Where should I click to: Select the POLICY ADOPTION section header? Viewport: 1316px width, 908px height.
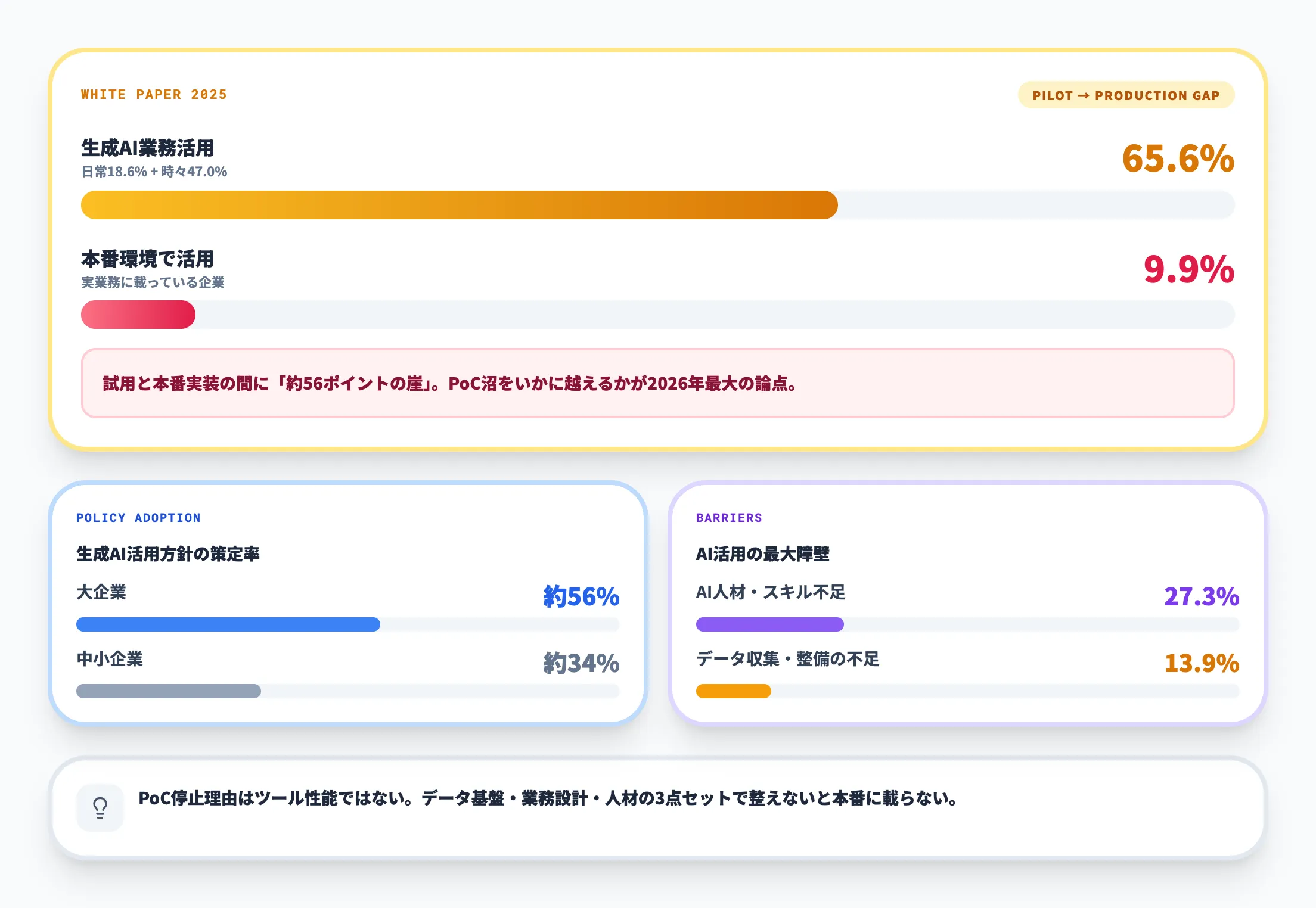tap(138, 518)
